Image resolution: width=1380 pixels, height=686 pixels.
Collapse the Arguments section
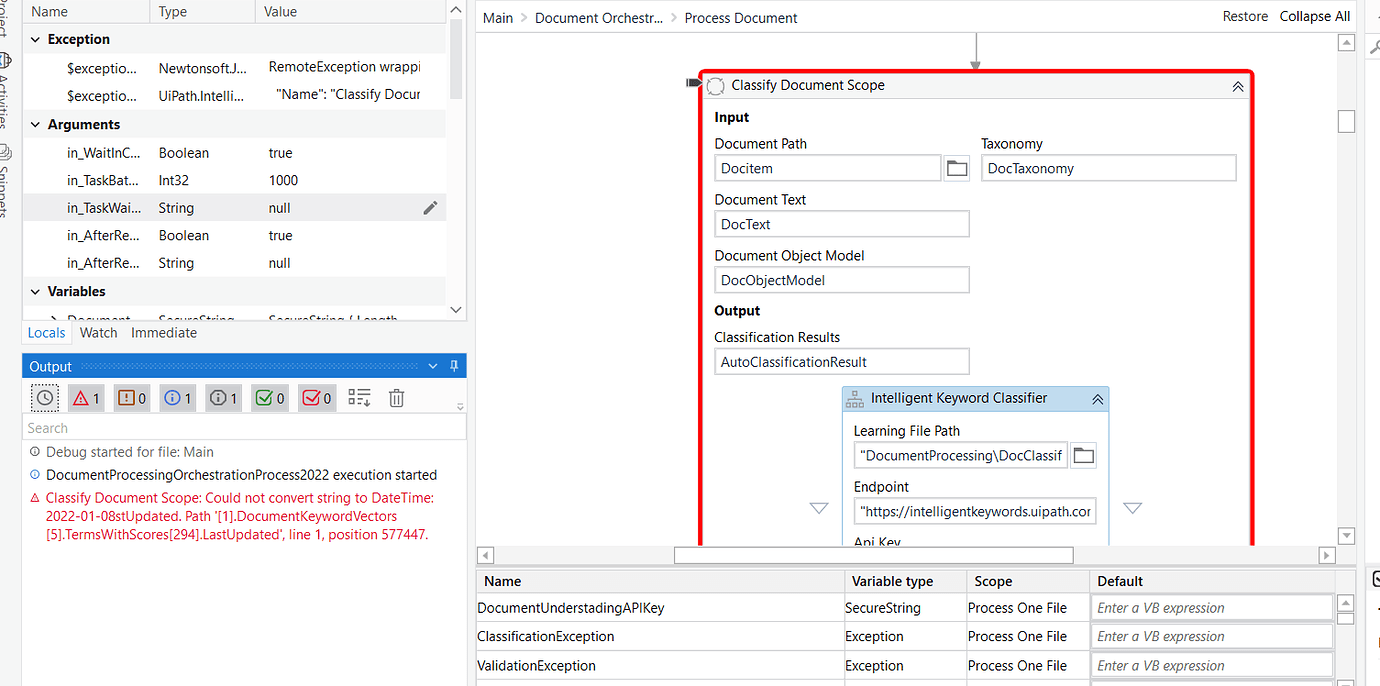[34, 123]
